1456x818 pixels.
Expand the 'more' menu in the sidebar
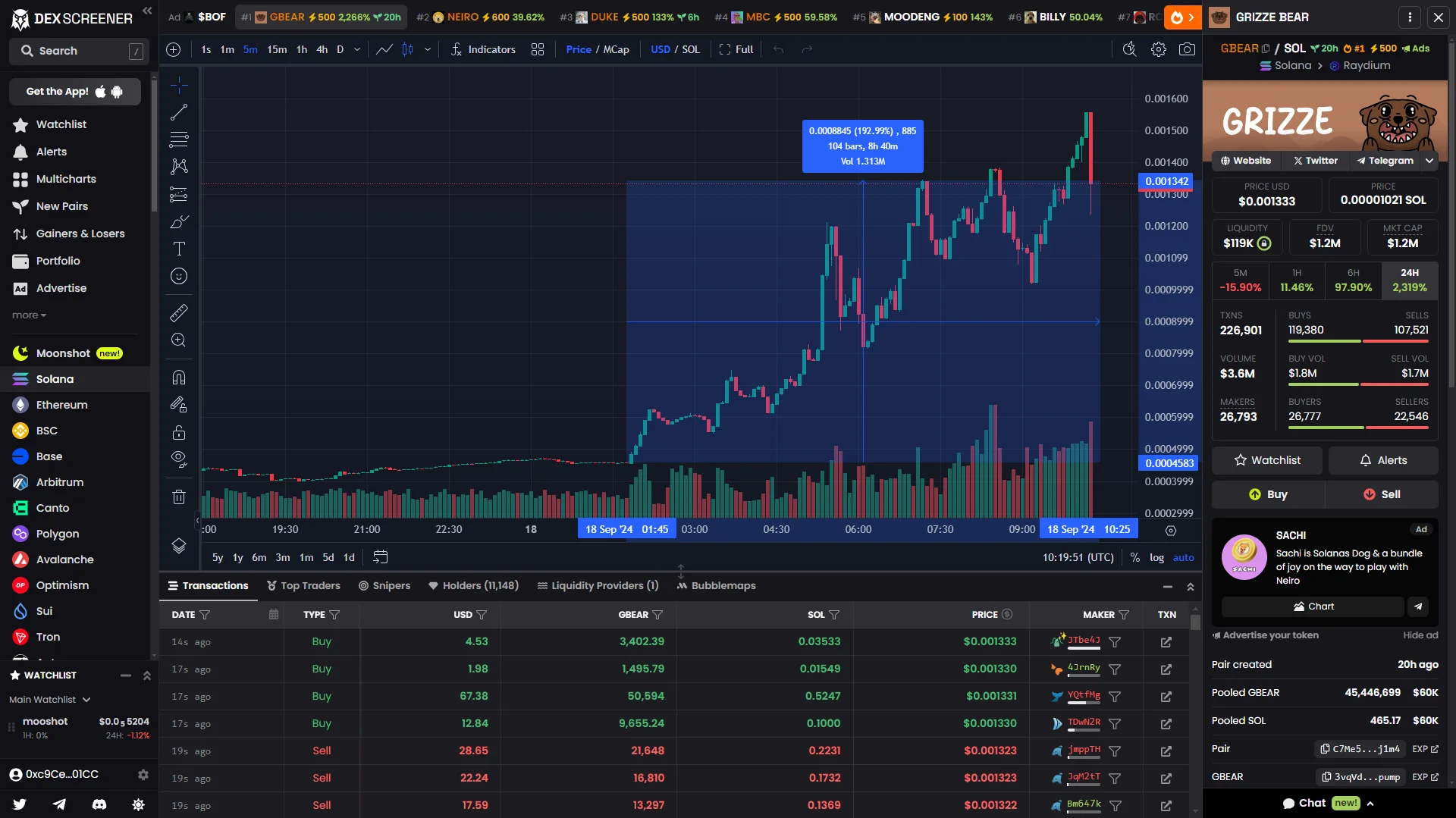pos(28,315)
